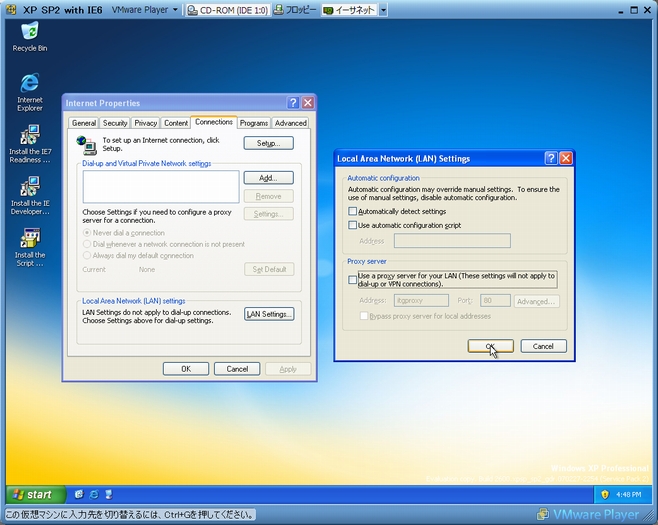658x525 pixels.
Task: Open the Recycle Bin desktop icon
Action: tap(29, 37)
